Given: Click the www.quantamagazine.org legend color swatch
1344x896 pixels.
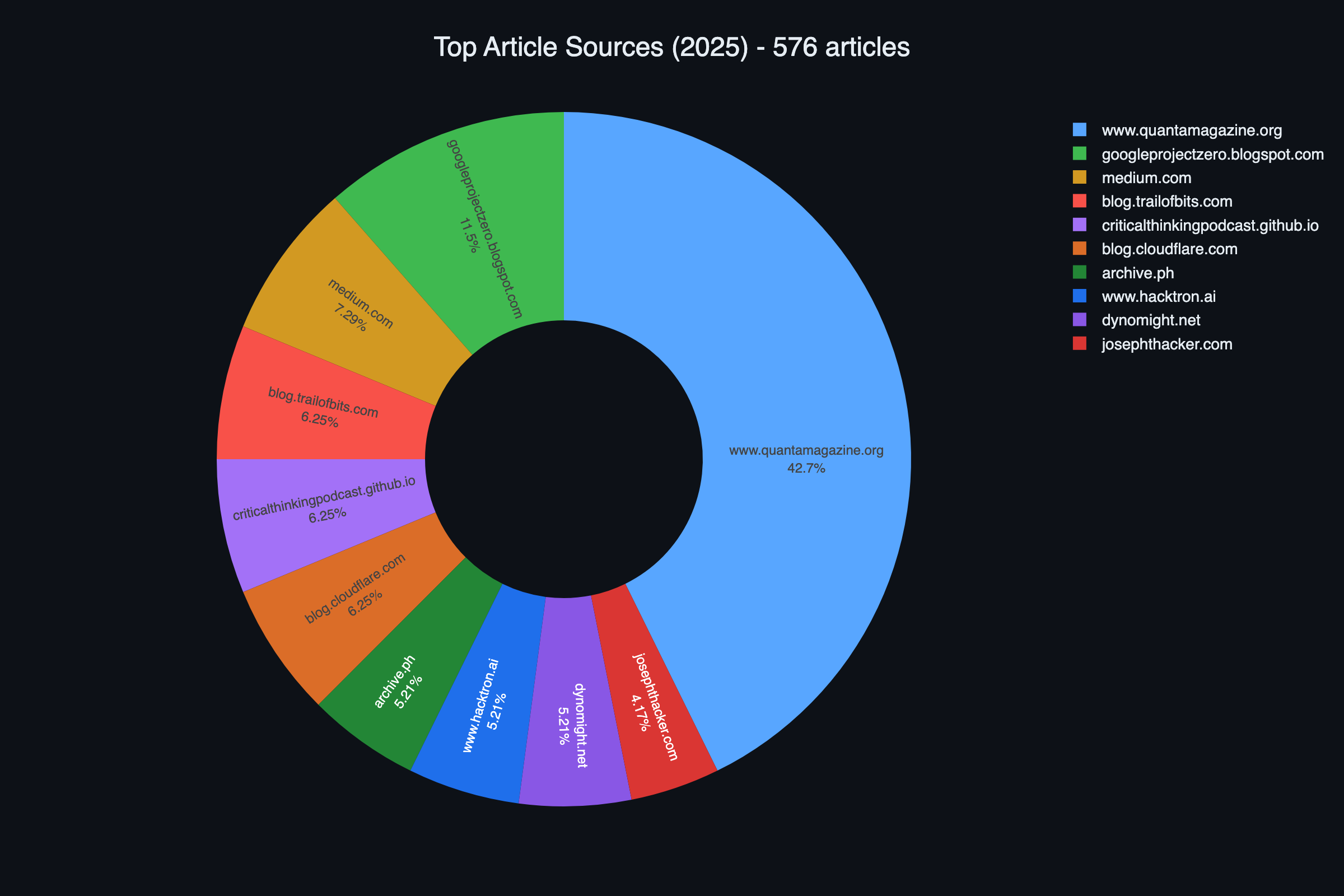Looking at the screenshot, I should [1080, 130].
